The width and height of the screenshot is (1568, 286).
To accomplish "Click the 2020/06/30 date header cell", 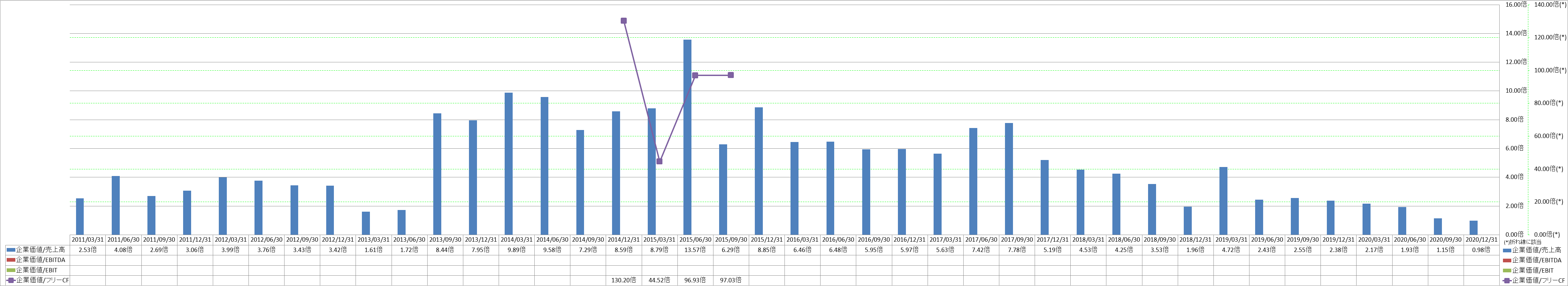I will (1410, 240).
